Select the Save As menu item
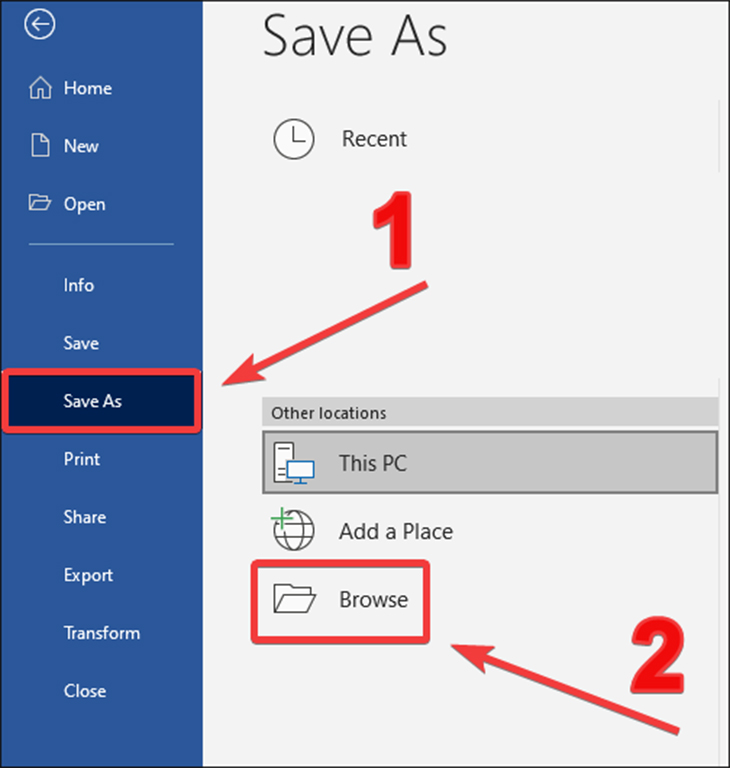This screenshot has height=768, width=730. click(x=102, y=401)
